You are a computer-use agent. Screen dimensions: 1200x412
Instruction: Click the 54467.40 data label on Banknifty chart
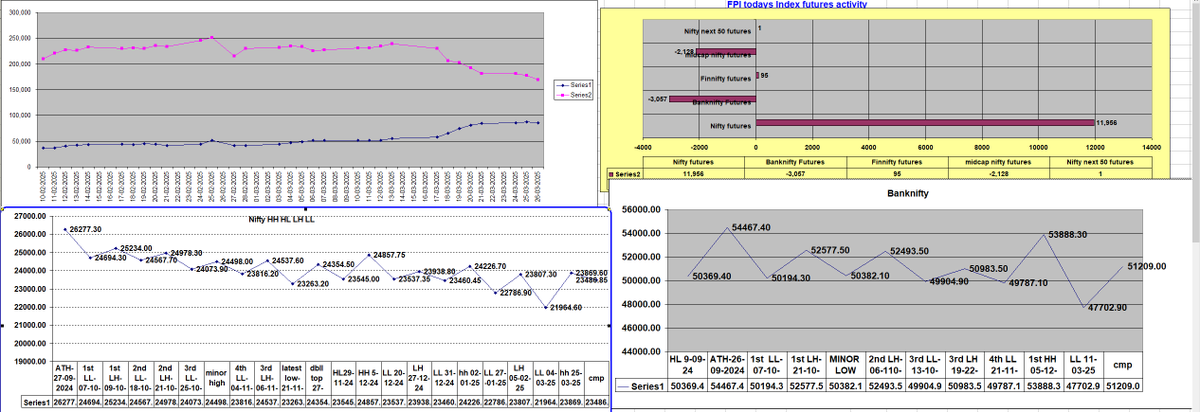tap(751, 228)
